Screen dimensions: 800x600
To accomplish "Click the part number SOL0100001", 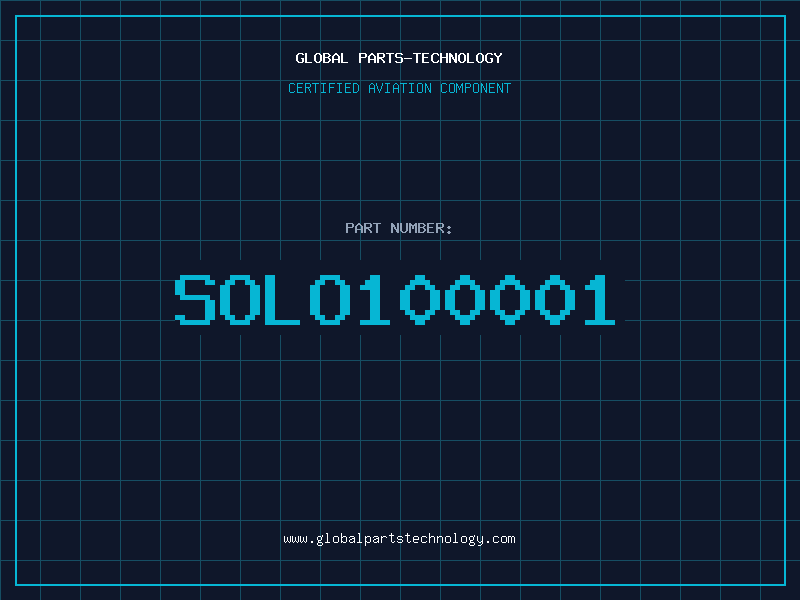I will click(x=395, y=299).
